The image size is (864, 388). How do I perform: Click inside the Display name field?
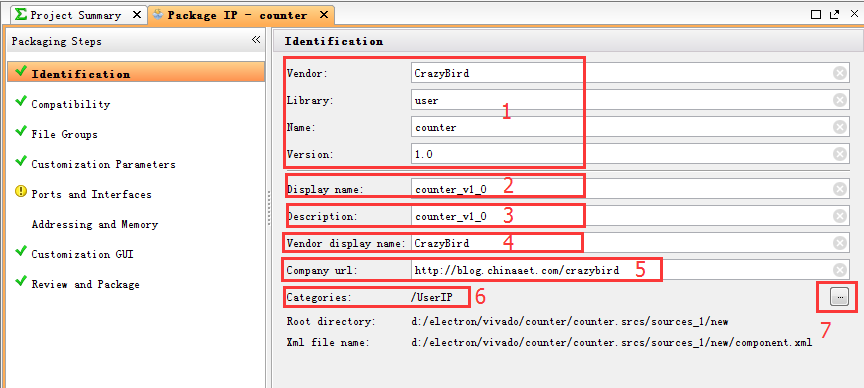click(630, 189)
